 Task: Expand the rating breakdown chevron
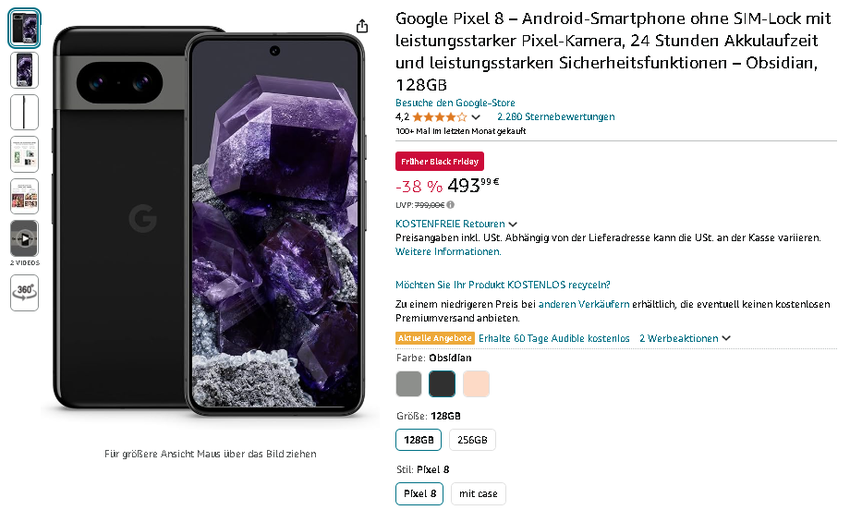[x=476, y=118]
